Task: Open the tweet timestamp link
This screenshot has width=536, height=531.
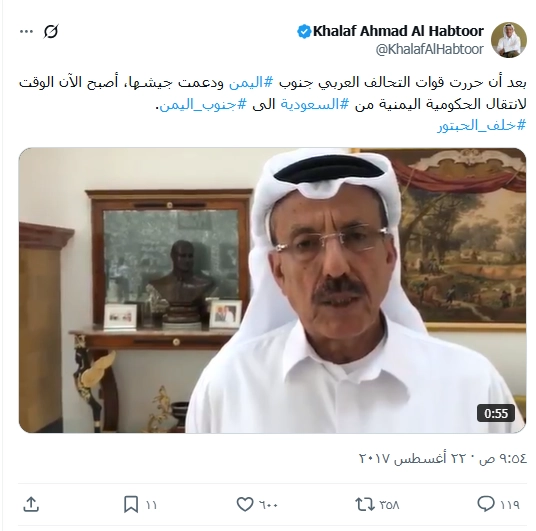Action: (443, 458)
